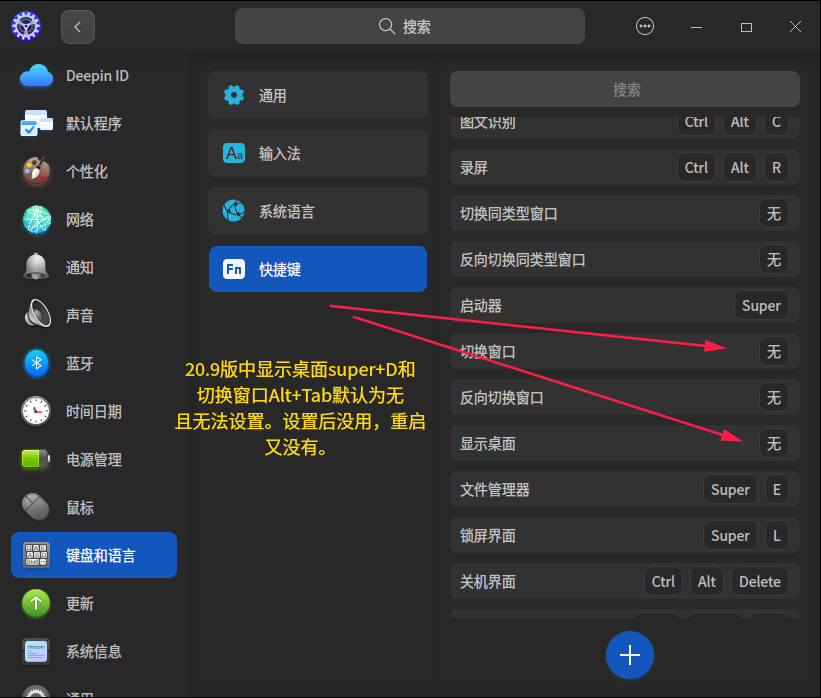Open Default Programs (默认程序) icon
This screenshot has height=698, width=821.
click(36, 124)
